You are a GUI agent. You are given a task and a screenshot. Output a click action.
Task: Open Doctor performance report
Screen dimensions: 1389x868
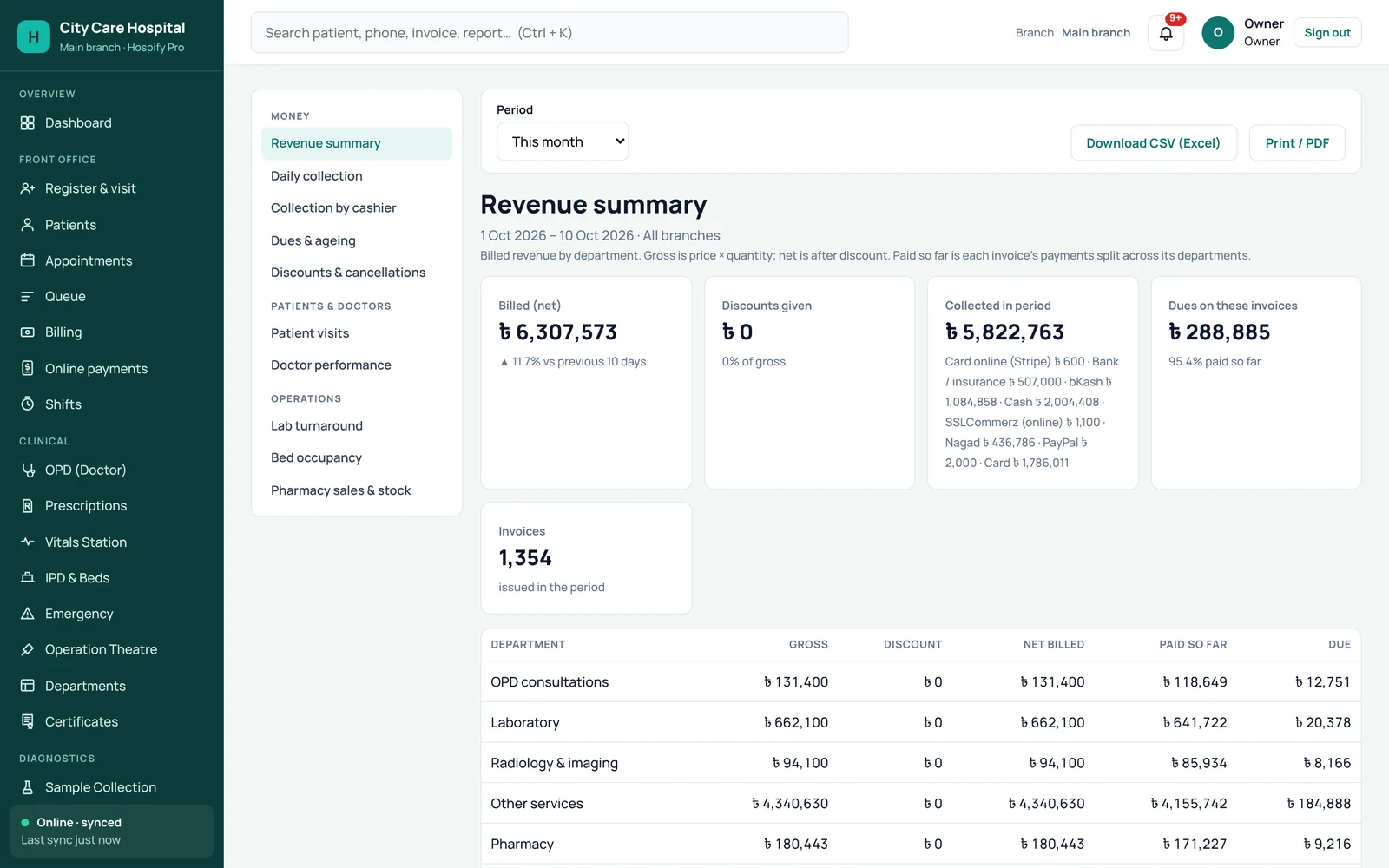coord(331,365)
